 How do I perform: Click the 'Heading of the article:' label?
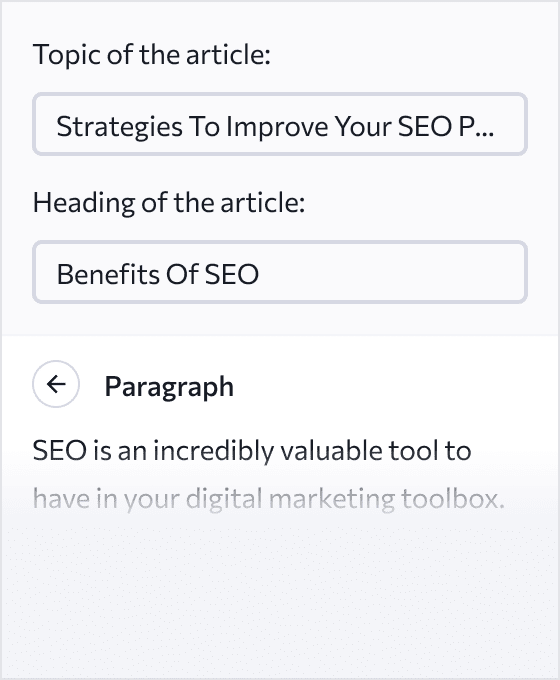[169, 203]
